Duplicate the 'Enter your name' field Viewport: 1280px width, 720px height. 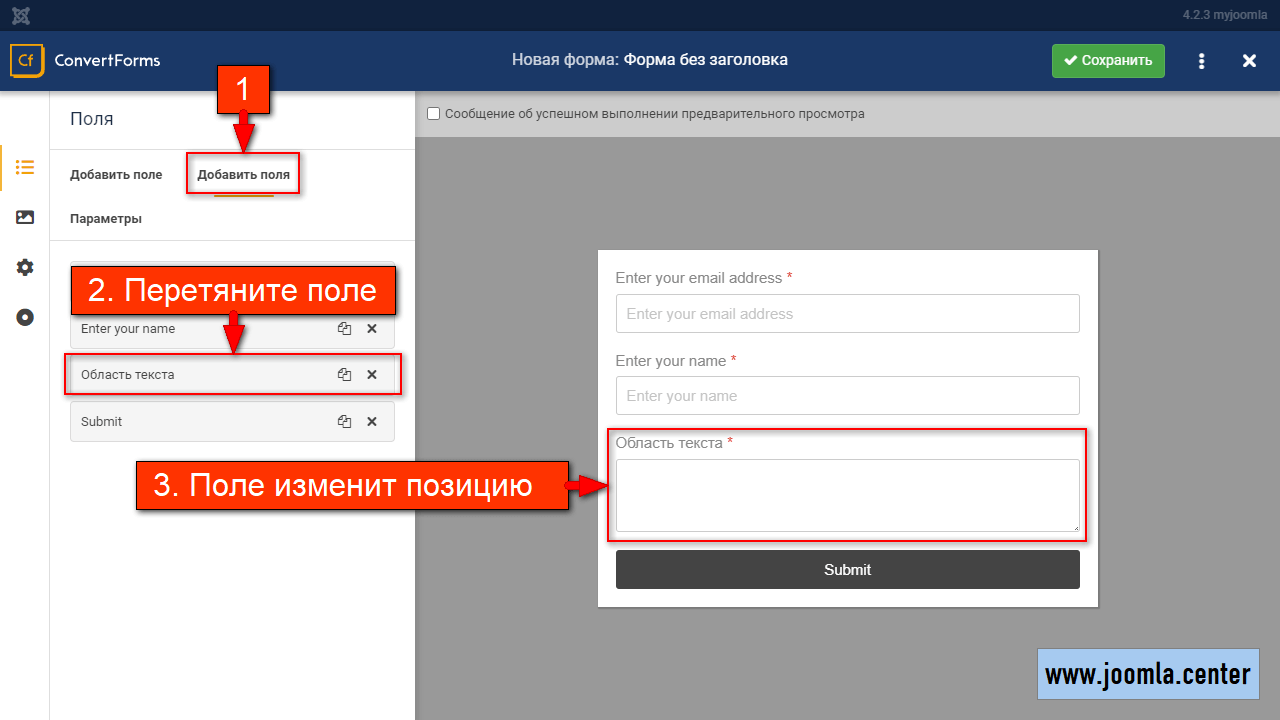(x=344, y=329)
